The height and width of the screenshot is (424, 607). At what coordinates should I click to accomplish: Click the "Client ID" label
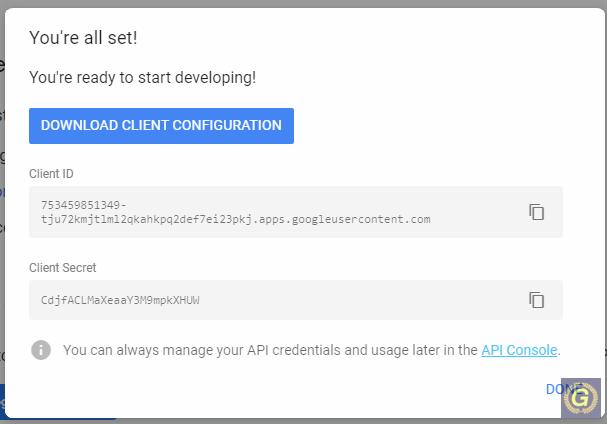click(51, 173)
